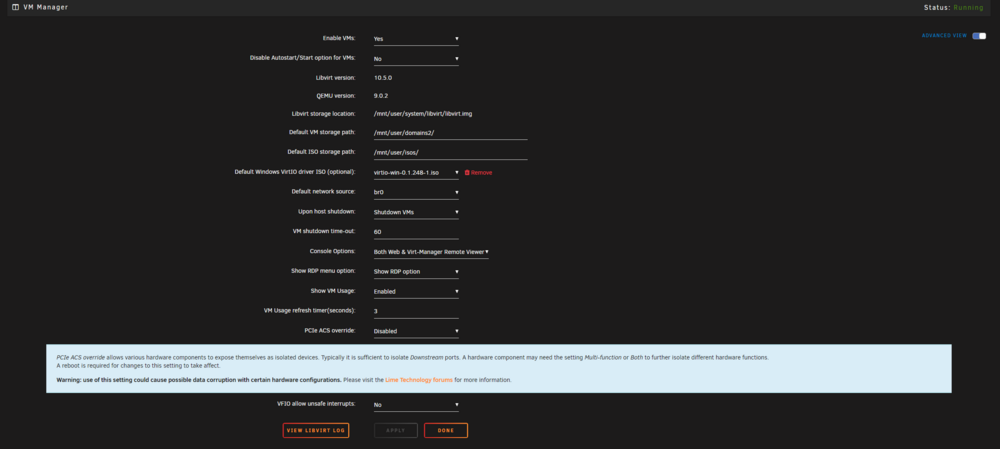Click the Done button
Screen dimensions: 1000x449
pyautogui.click(x=446, y=431)
